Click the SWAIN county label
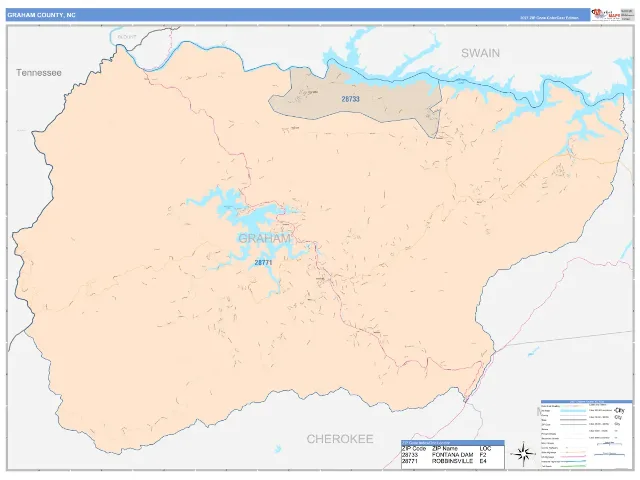The image size is (640, 480). point(480,53)
